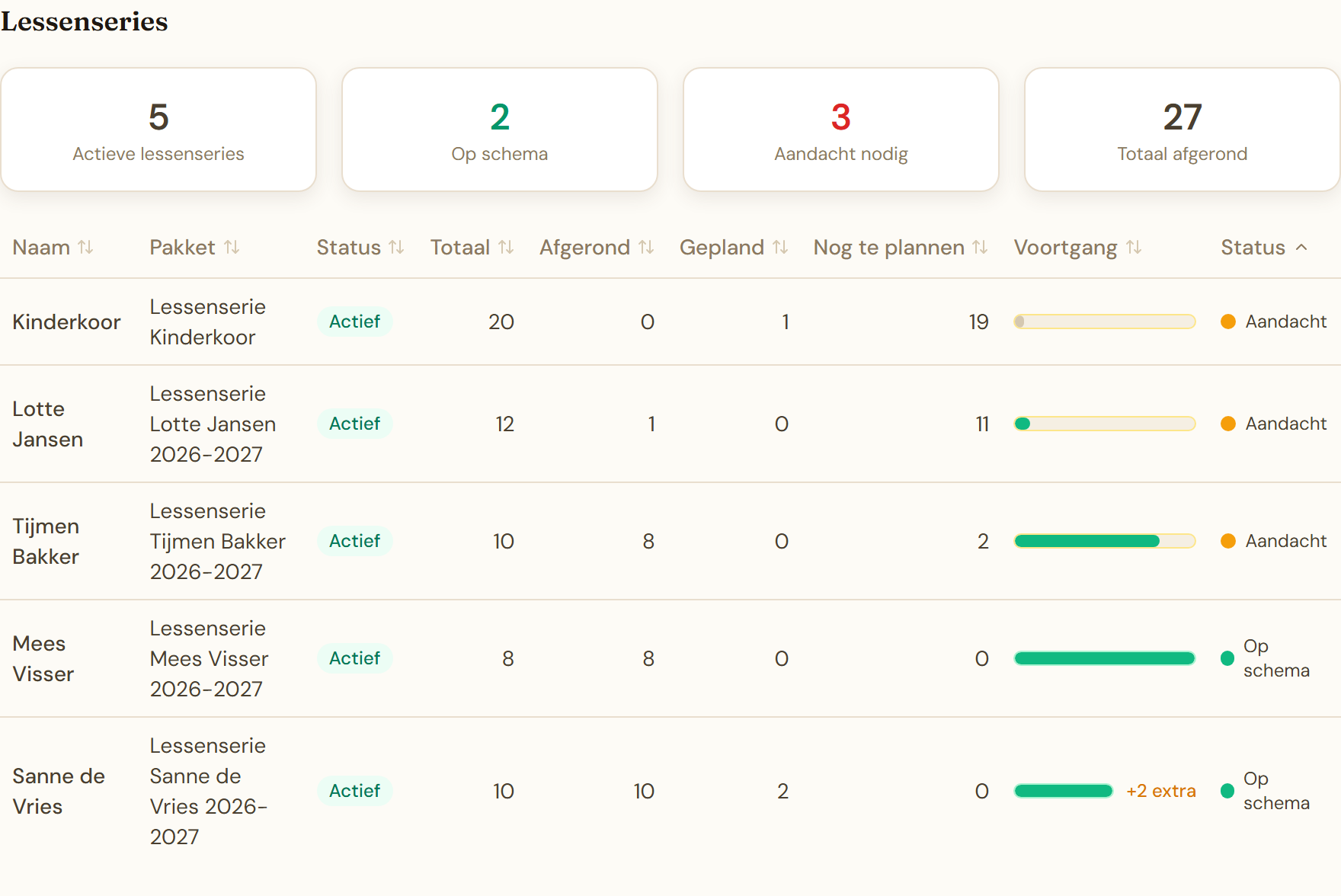
Task: Click the Actief badge in Lotte Jansen row
Action: (x=355, y=424)
